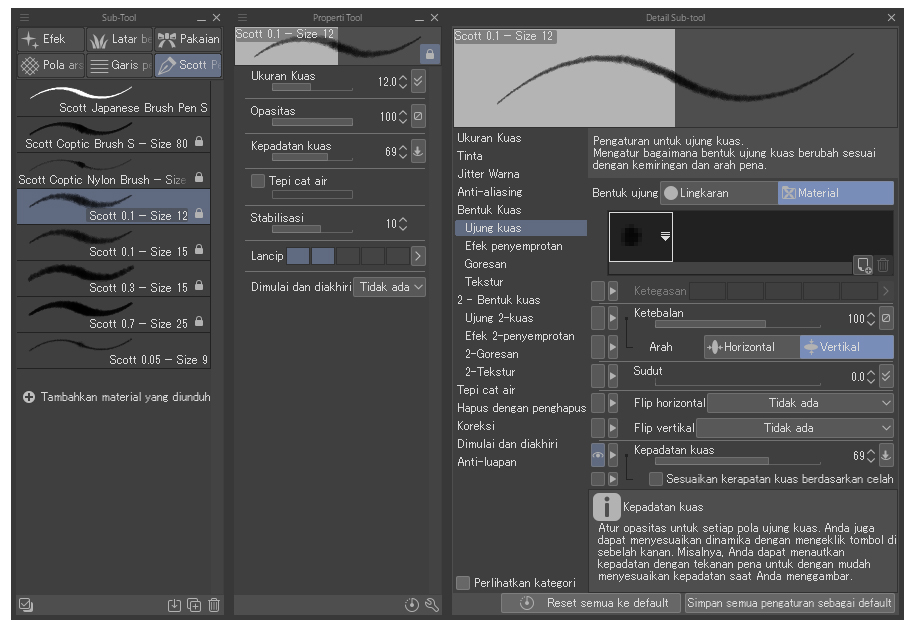Screen dimensions: 915x628
Task: Select Tekstur in the category list
Action: point(484,282)
